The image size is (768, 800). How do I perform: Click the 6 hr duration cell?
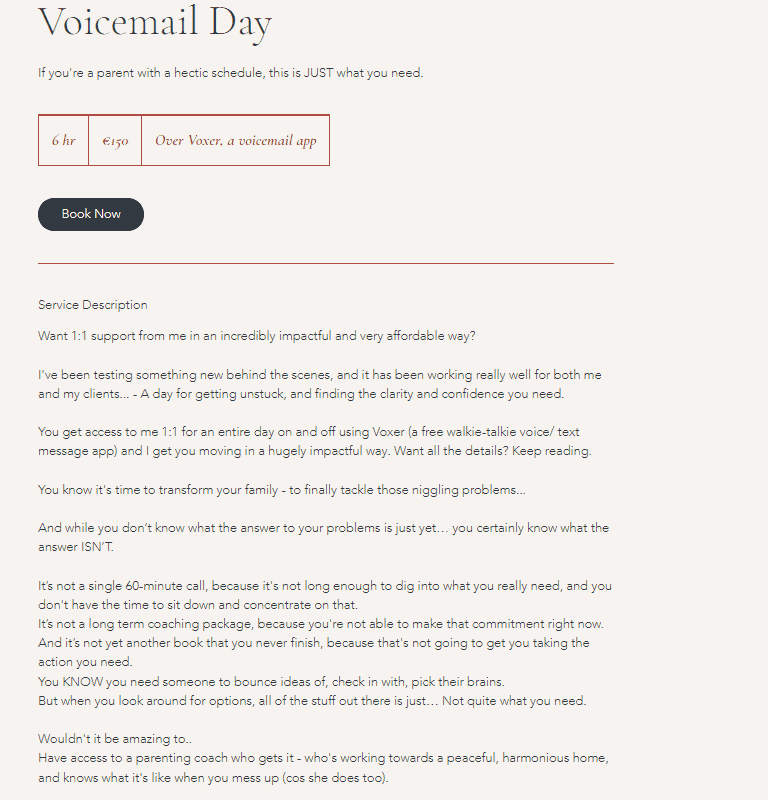click(x=64, y=140)
